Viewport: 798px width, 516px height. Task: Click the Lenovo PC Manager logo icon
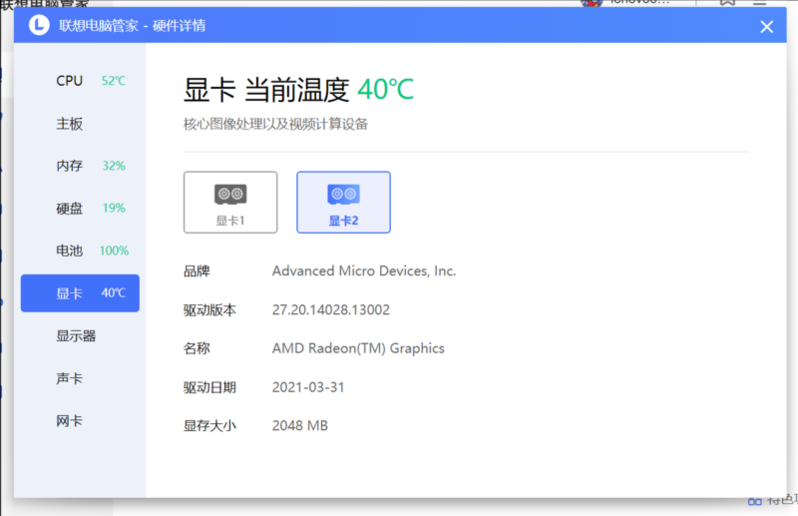click(x=38, y=26)
